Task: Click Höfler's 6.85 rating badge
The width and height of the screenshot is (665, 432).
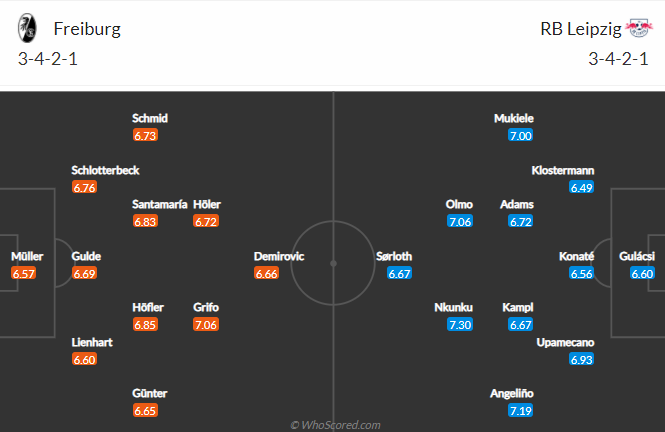Action: (x=145, y=324)
